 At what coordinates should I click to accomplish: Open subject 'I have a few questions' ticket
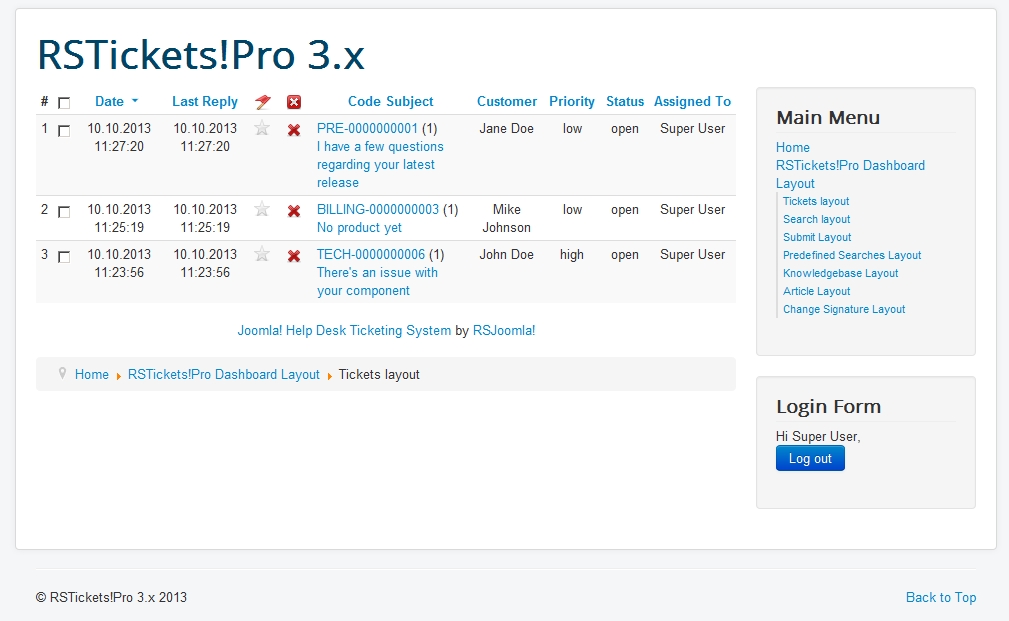point(380,164)
